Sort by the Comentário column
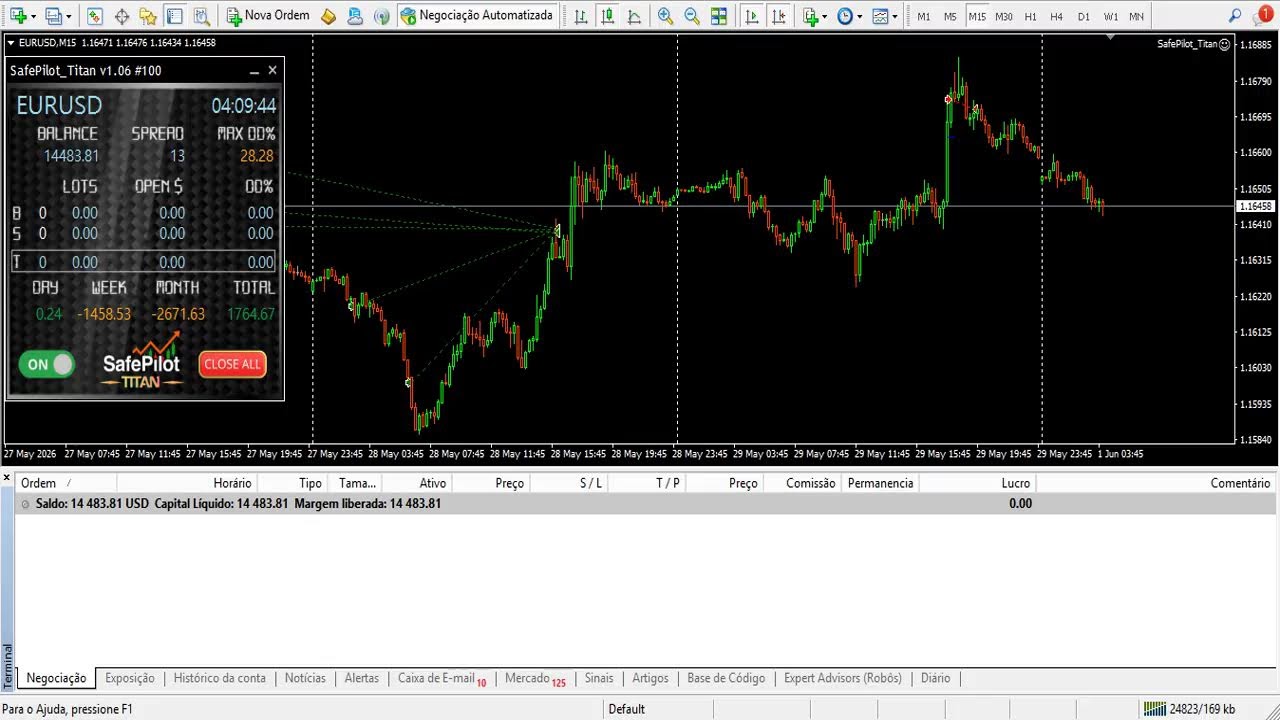The image size is (1280, 720). 1240,483
